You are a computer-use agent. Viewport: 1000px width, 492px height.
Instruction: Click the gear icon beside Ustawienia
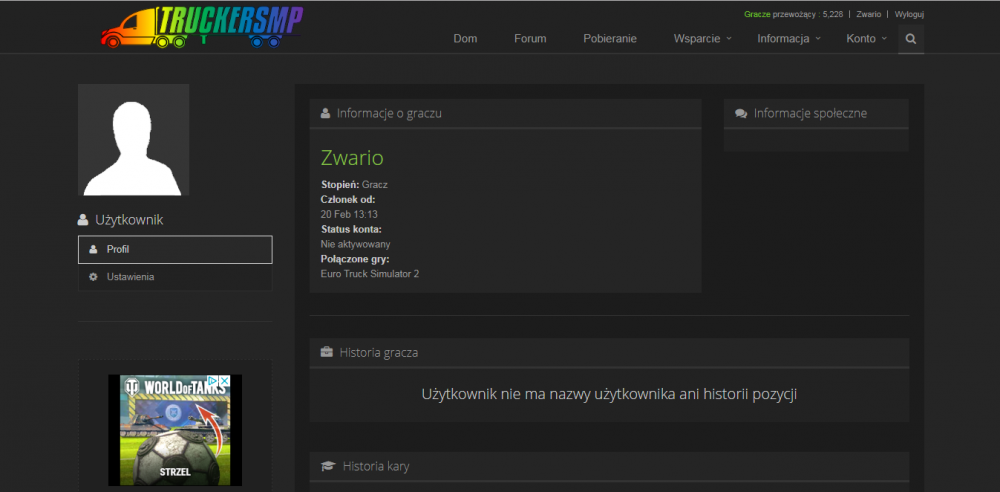93,277
